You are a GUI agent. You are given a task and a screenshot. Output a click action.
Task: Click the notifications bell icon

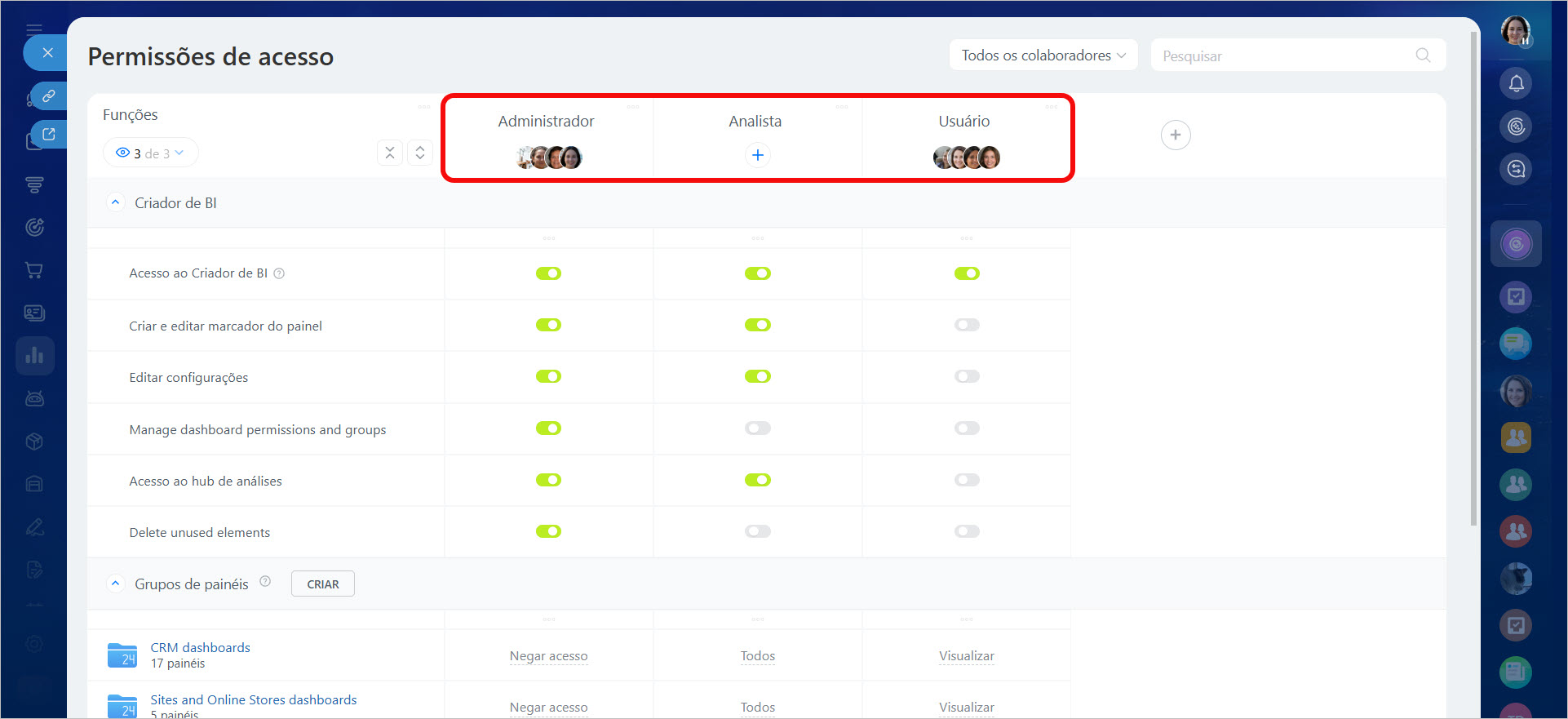coord(1516,83)
